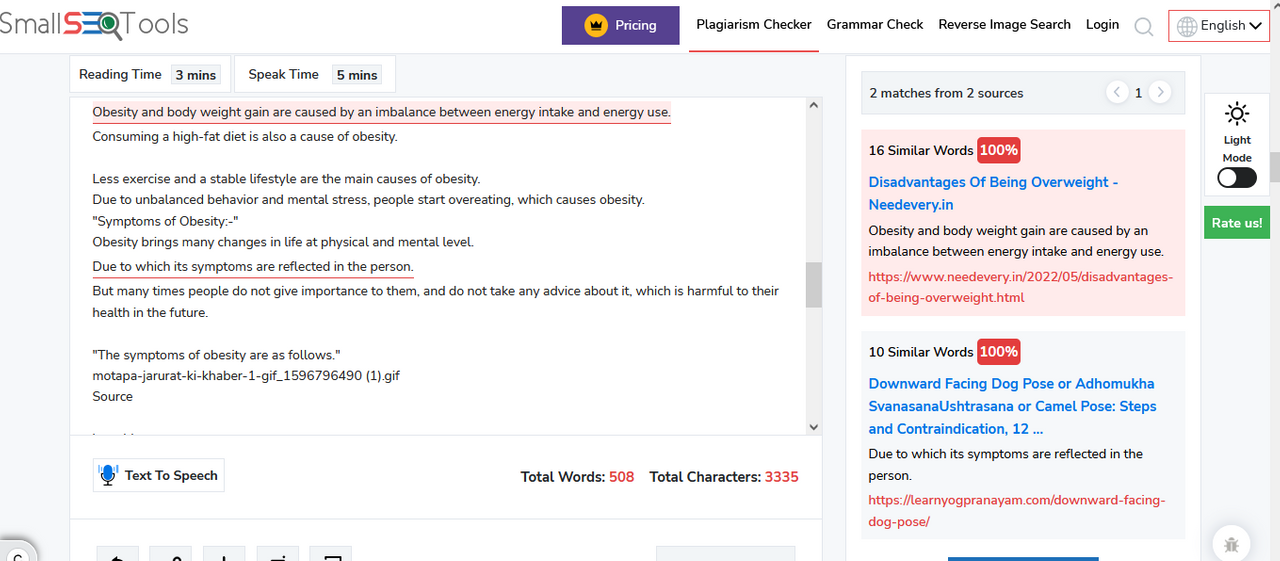Click the 'motapa-jarurat-ki-khaber' gif filename text
The height and width of the screenshot is (561, 1280).
pos(246,376)
